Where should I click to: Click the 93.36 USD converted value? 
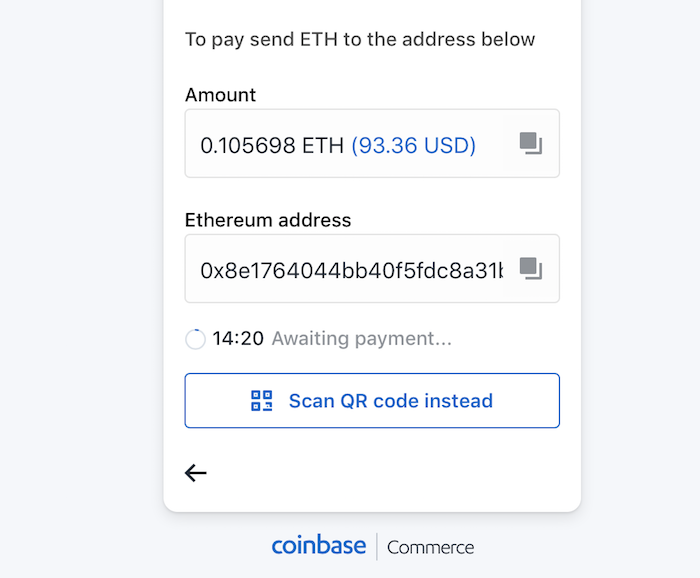pos(413,146)
